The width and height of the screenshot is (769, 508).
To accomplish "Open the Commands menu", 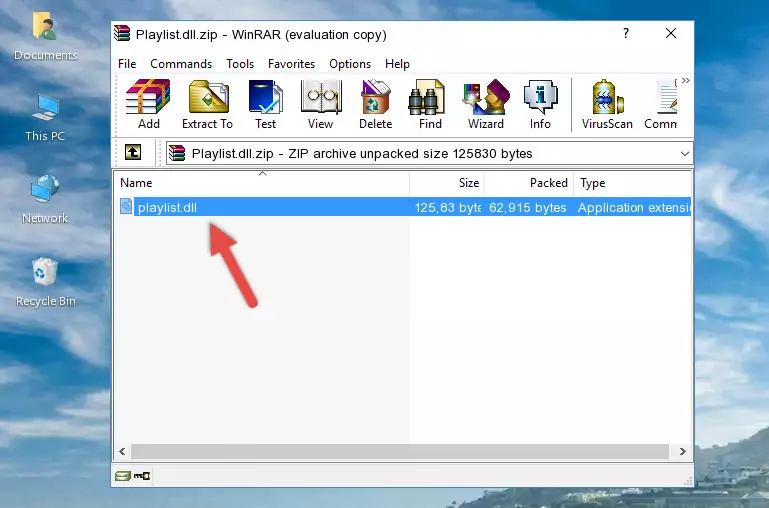I will point(181,64).
